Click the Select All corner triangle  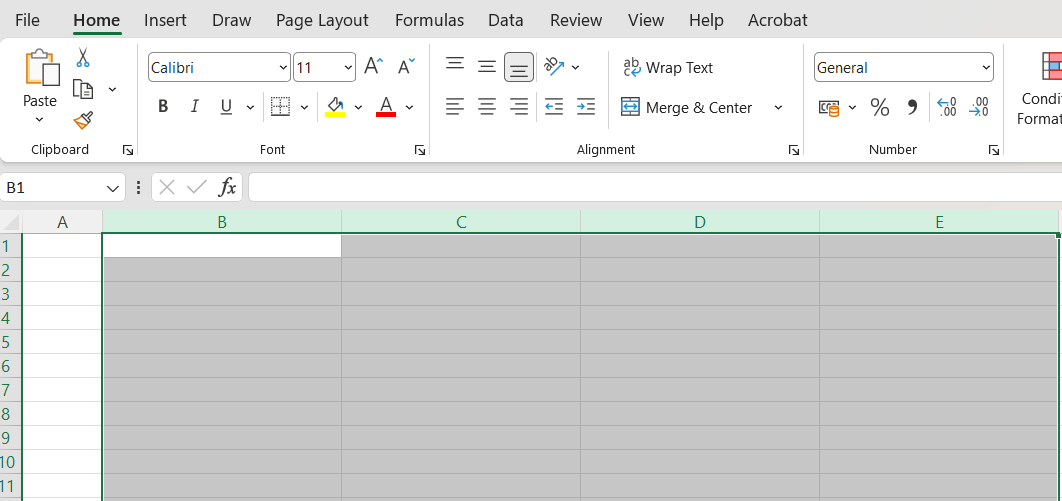pyautogui.click(x=11, y=221)
